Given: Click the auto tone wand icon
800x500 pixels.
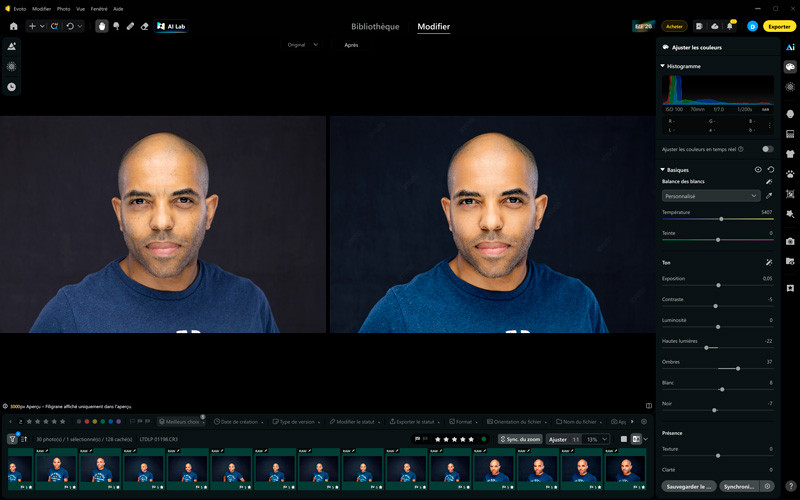Looking at the screenshot, I should [x=769, y=262].
